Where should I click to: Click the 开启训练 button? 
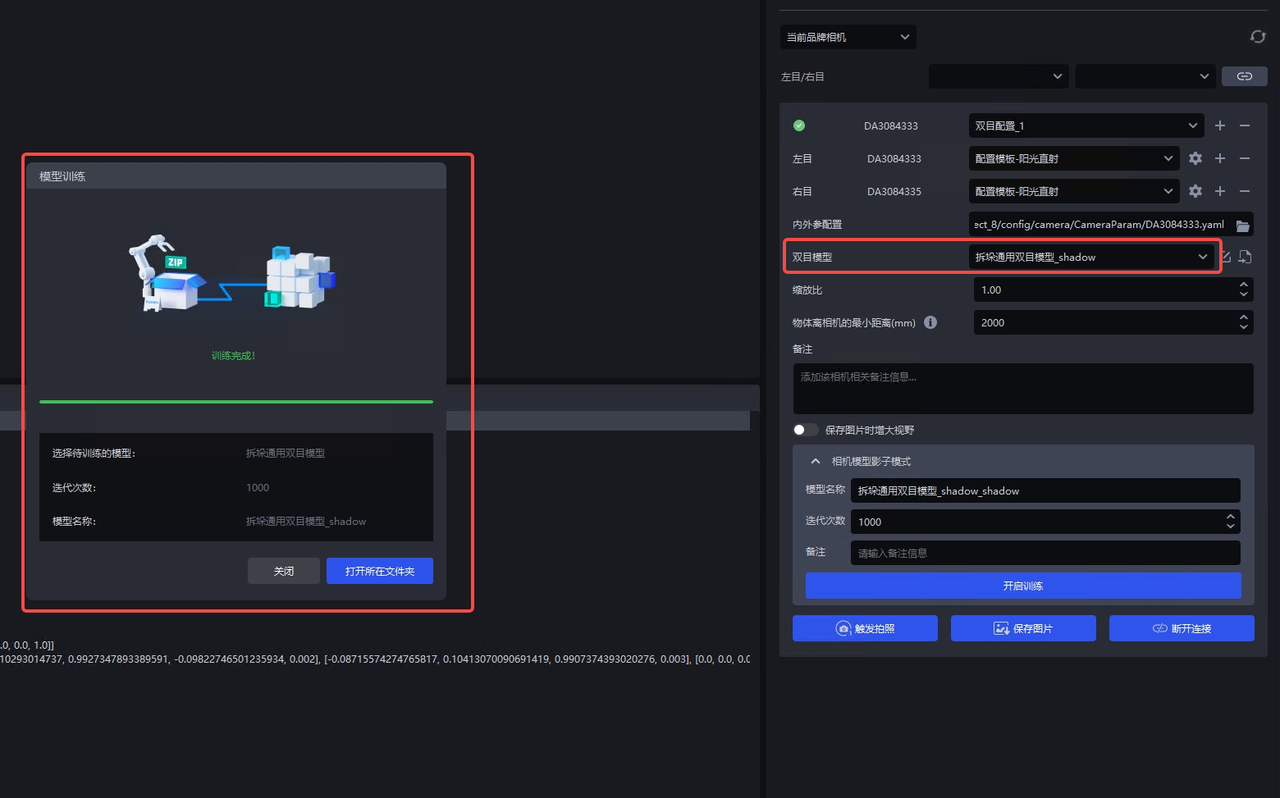1023,586
